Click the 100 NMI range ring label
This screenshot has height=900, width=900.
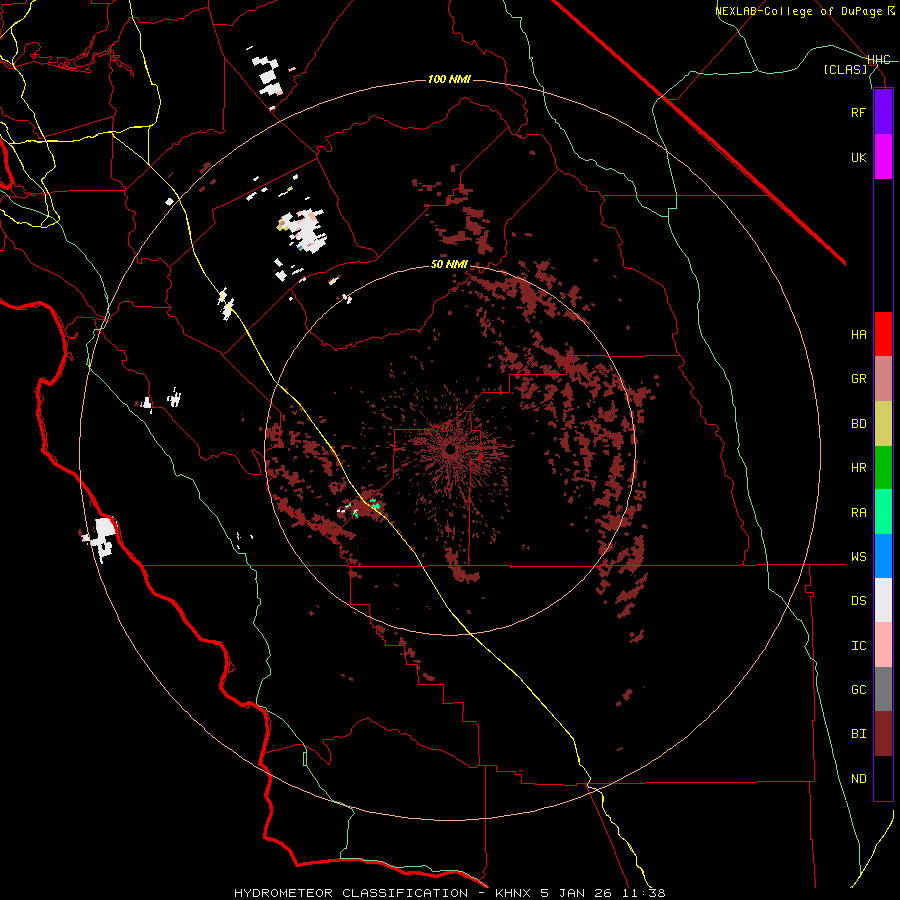[449, 79]
